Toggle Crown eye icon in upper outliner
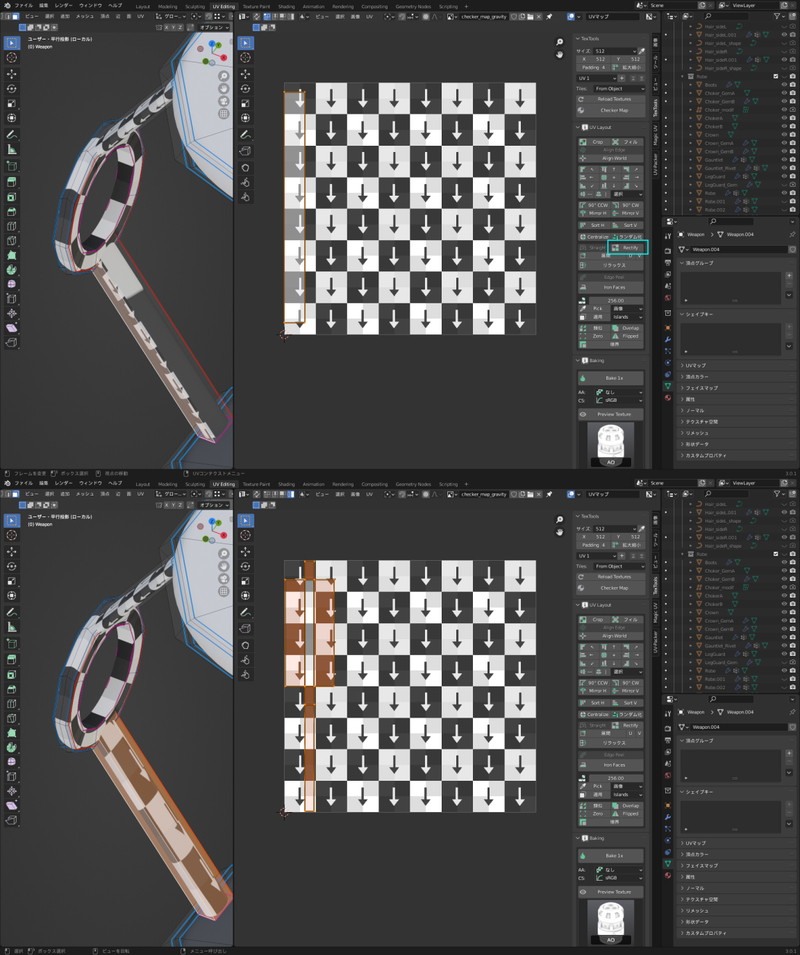This screenshot has width=800, height=955. 784,135
